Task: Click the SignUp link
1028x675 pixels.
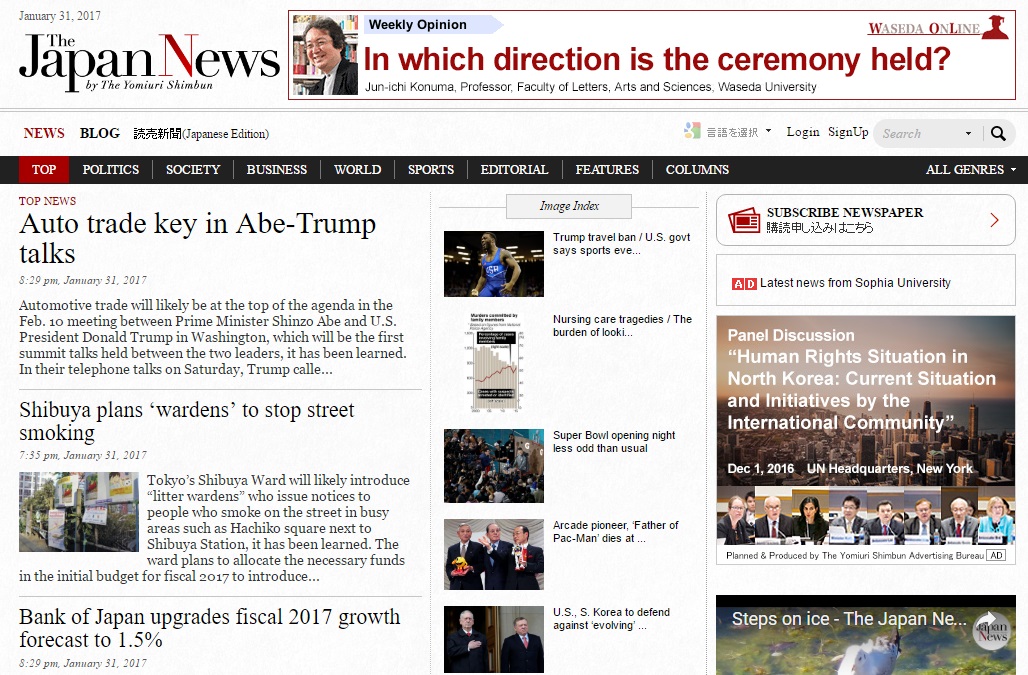Action: (848, 132)
